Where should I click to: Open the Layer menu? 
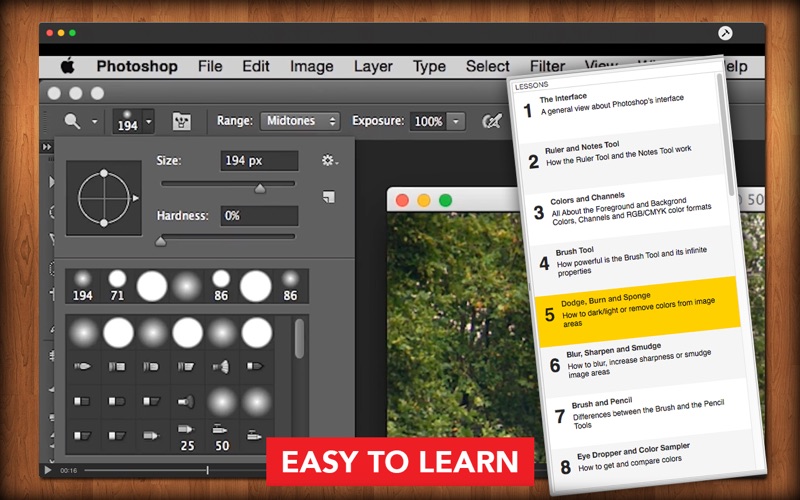coord(373,66)
